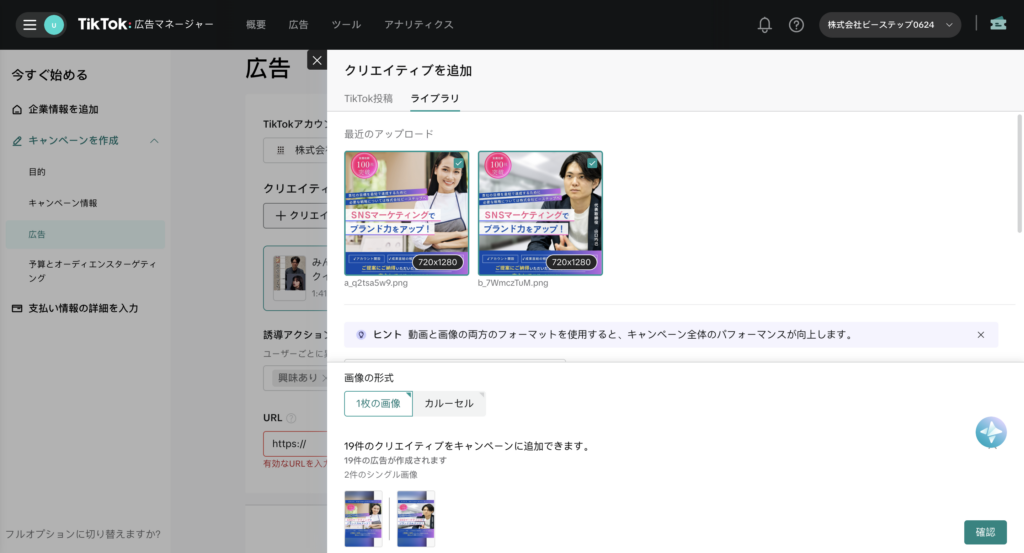Click the TikTok account grid icon
Image resolution: width=1024 pixels, height=553 pixels.
click(x=280, y=150)
